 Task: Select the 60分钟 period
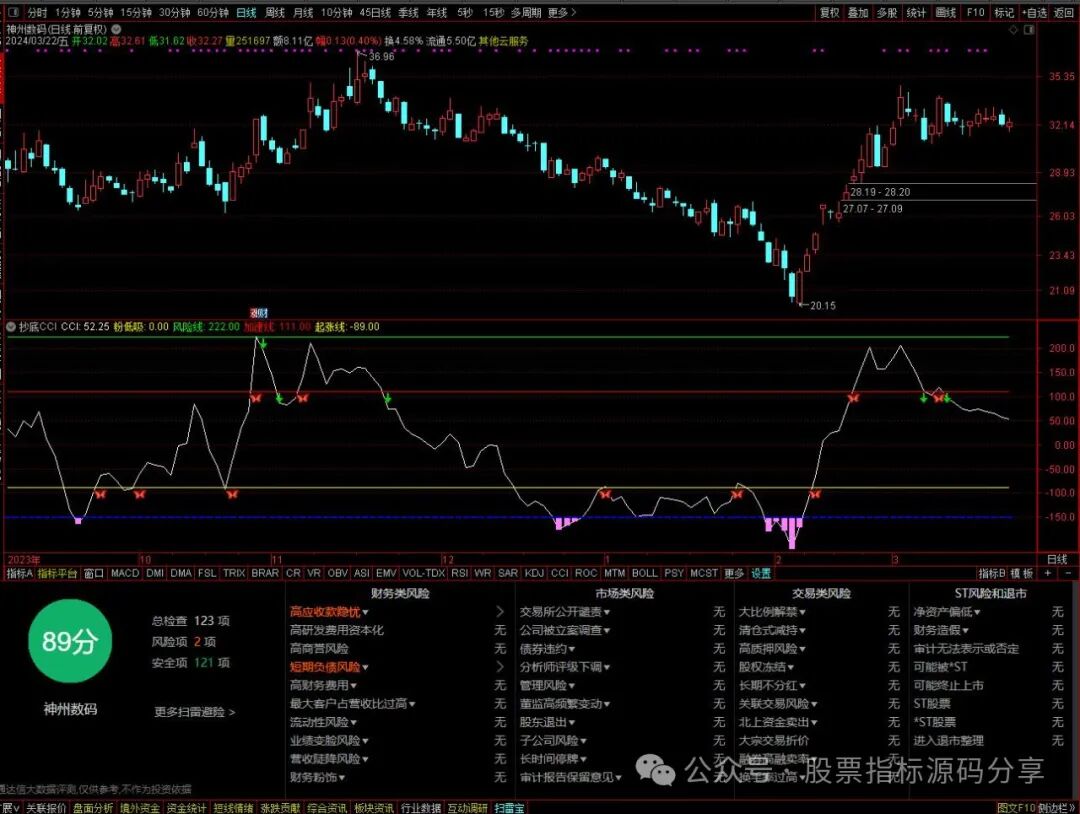(x=212, y=12)
